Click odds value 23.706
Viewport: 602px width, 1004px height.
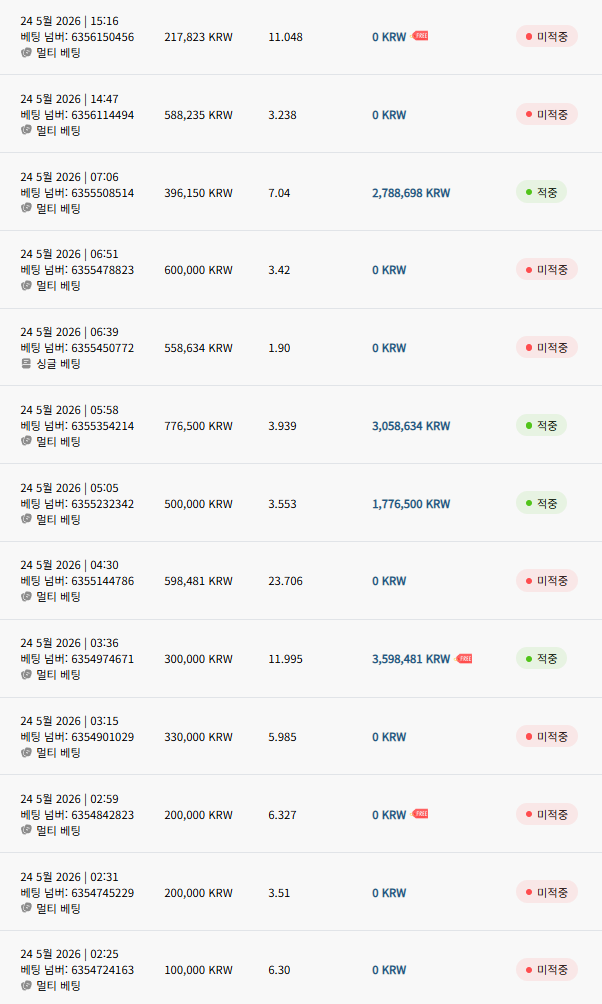tap(286, 581)
